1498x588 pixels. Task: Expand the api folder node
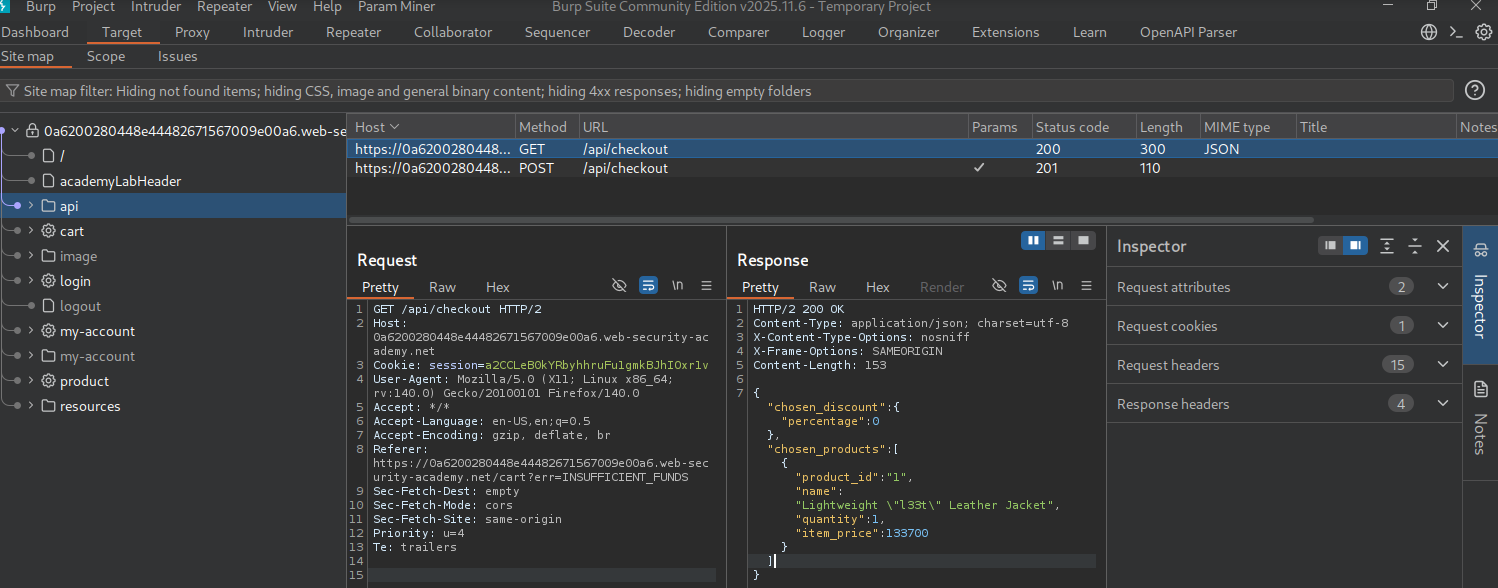31,206
